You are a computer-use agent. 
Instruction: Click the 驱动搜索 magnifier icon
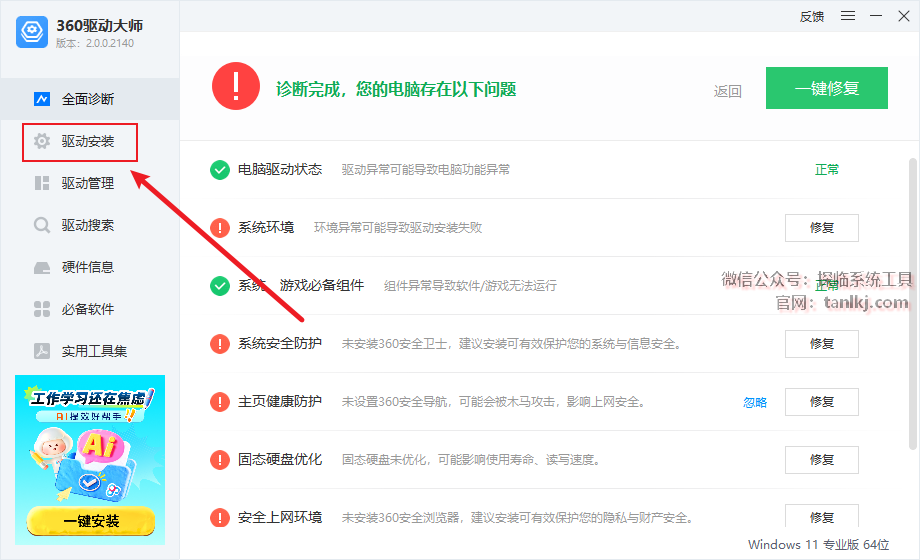coord(42,225)
